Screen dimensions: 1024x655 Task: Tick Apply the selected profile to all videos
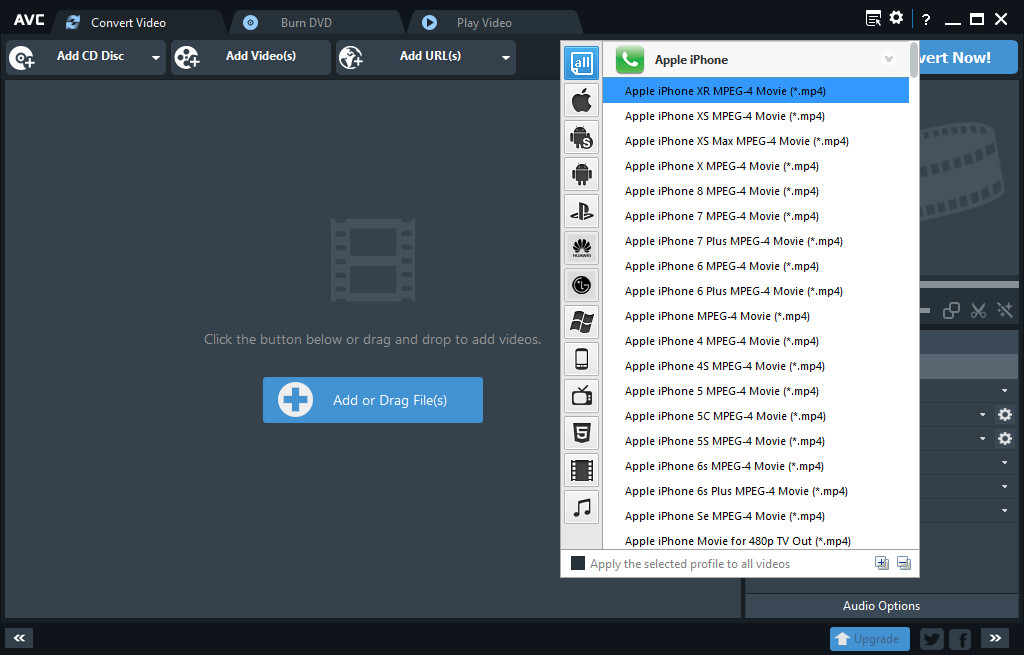pos(578,563)
